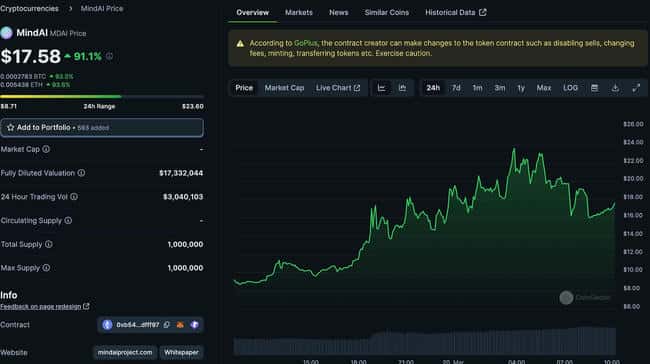This screenshot has height=364, width=650.
Task: Open Historical Data external page
Action: 456,12
